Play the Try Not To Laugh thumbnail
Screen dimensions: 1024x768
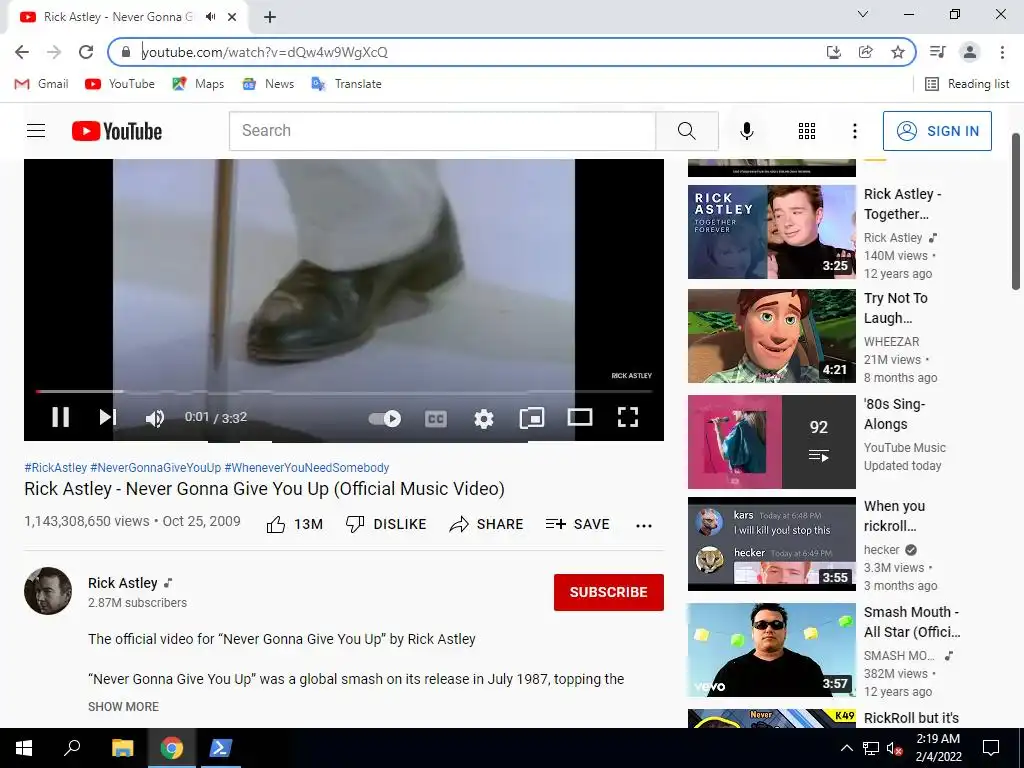[771, 336]
